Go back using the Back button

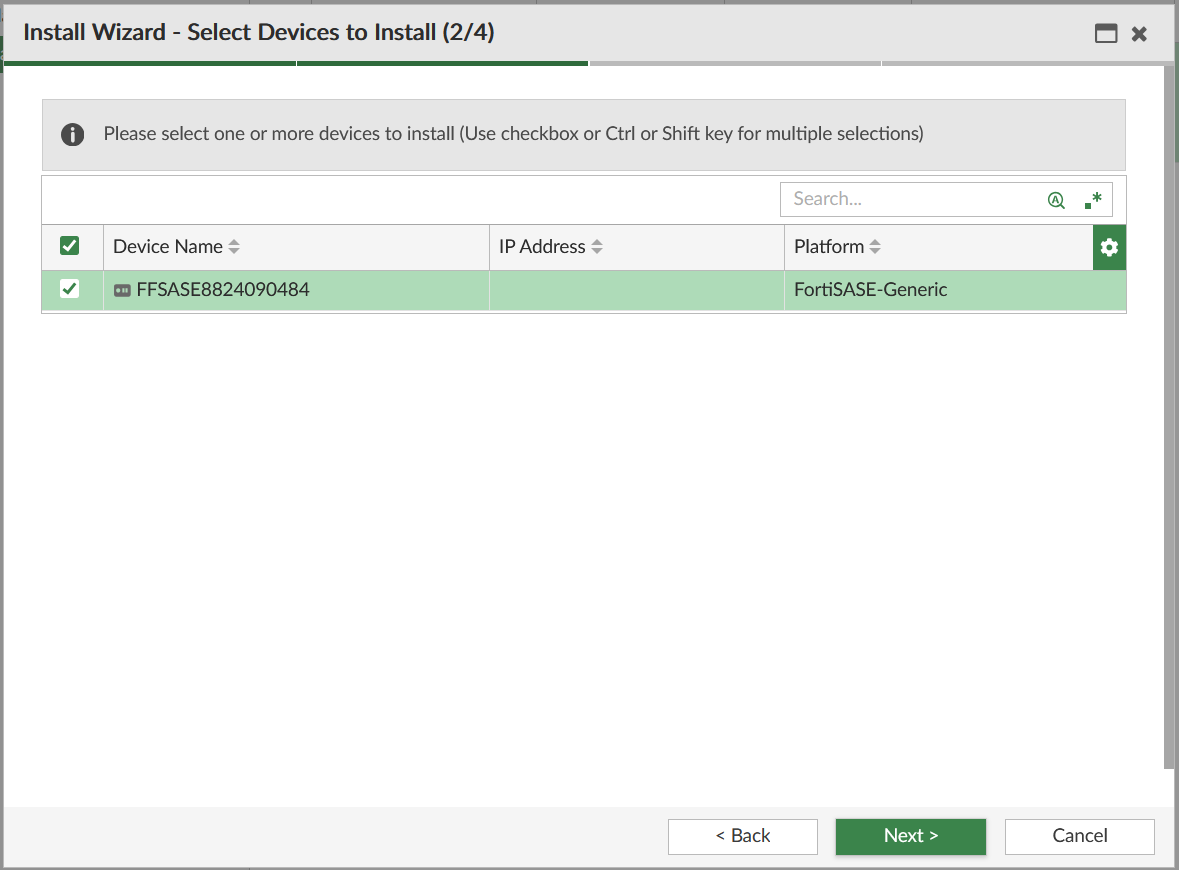coord(742,836)
